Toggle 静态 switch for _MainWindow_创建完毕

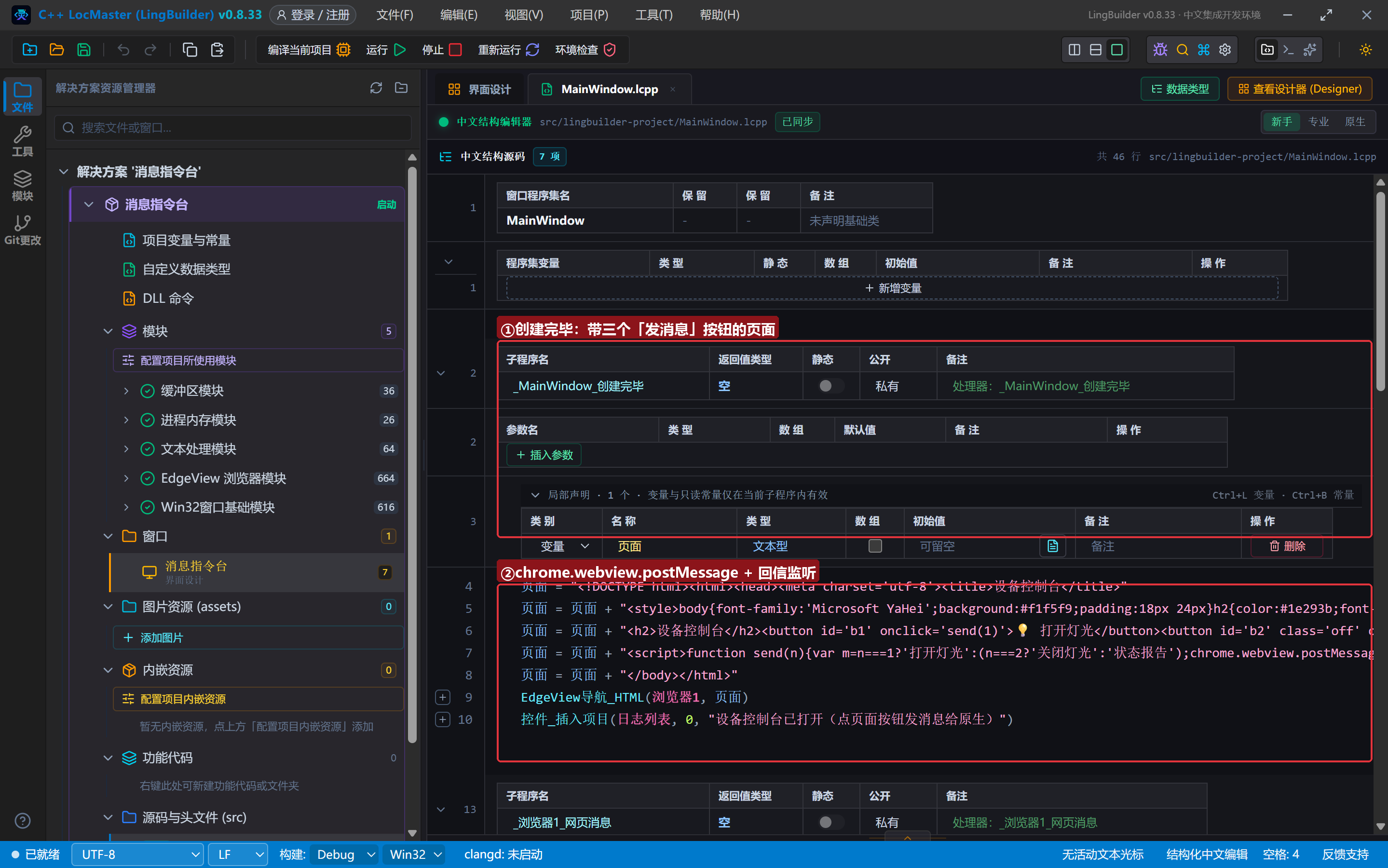coord(830,386)
